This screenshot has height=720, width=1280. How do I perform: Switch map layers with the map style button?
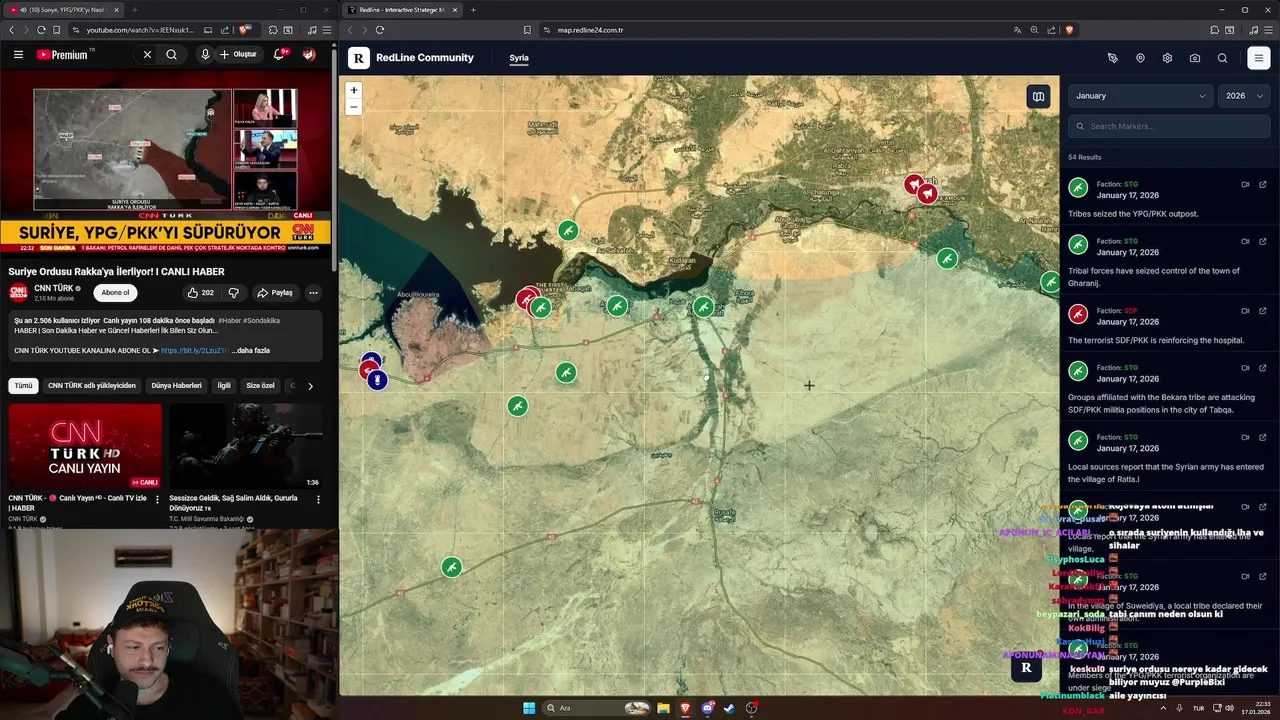click(1038, 96)
